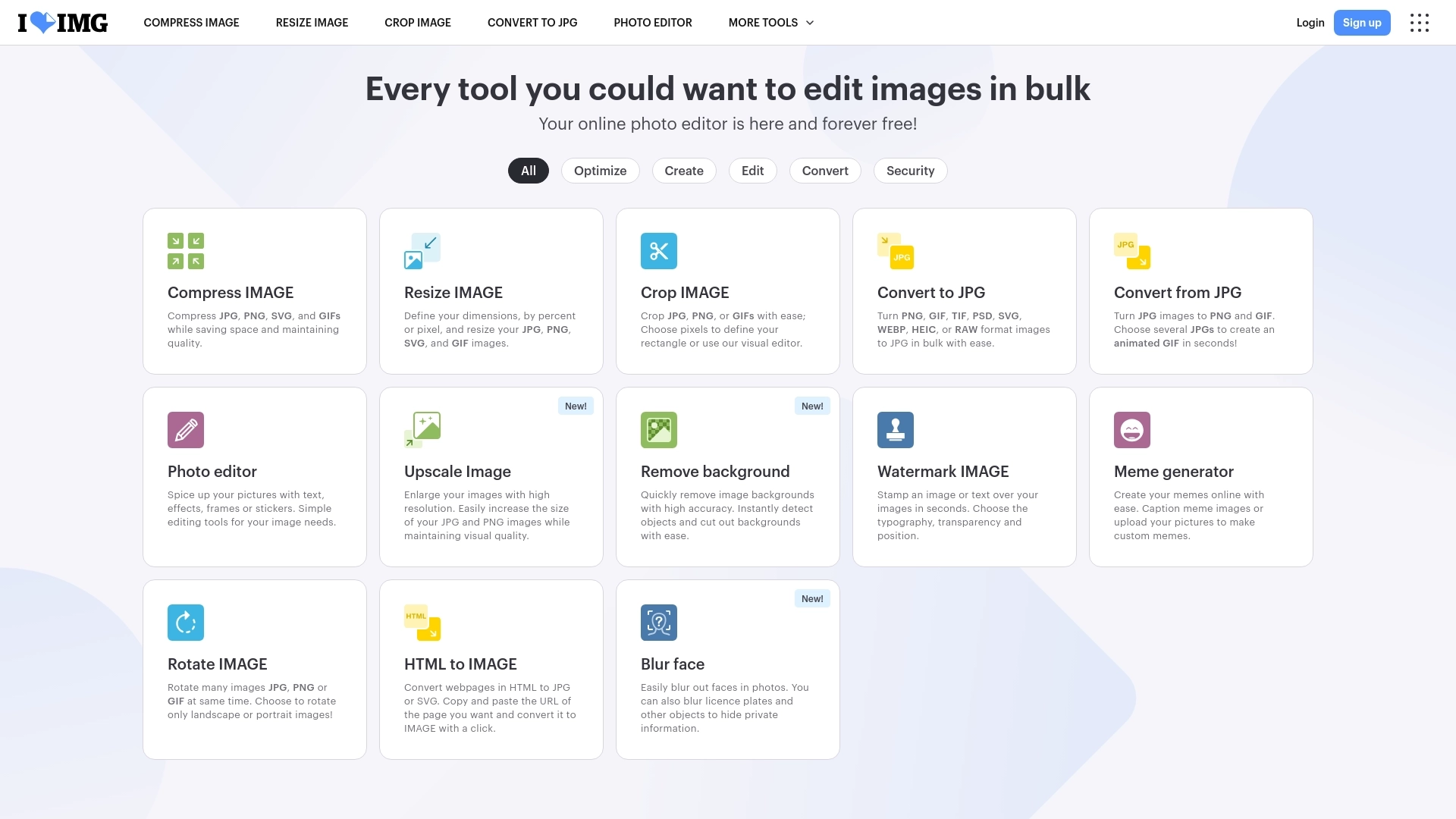The width and height of the screenshot is (1456, 819).
Task: Filter tools by Edit
Action: click(x=753, y=171)
